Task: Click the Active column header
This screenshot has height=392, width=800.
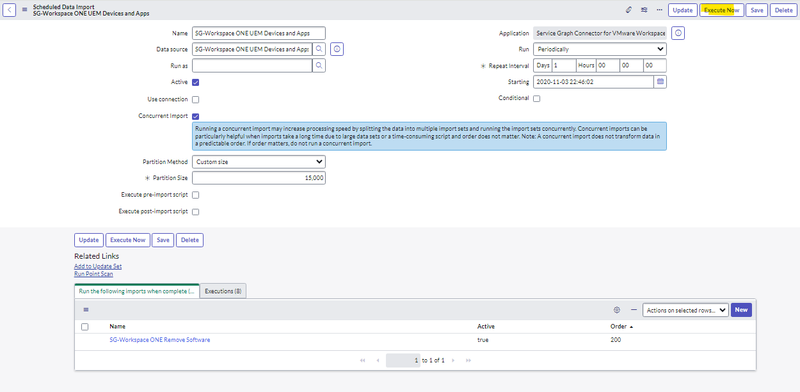Action: point(486,327)
